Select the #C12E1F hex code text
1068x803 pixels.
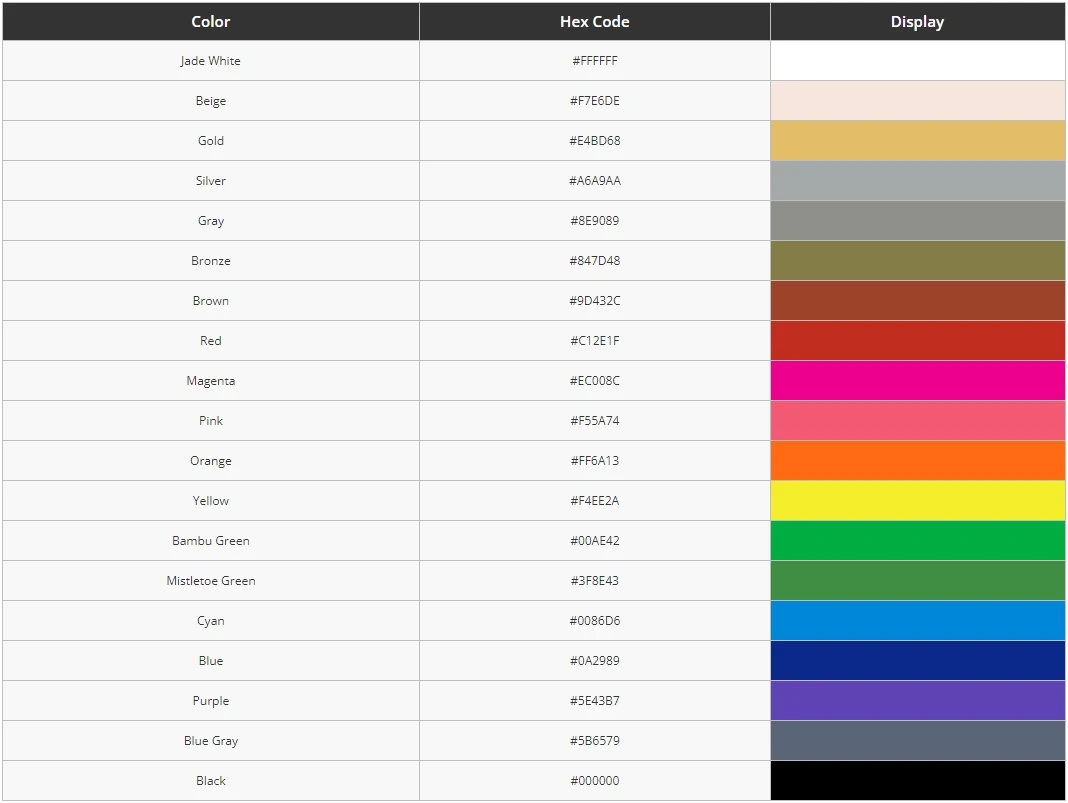[x=594, y=341]
